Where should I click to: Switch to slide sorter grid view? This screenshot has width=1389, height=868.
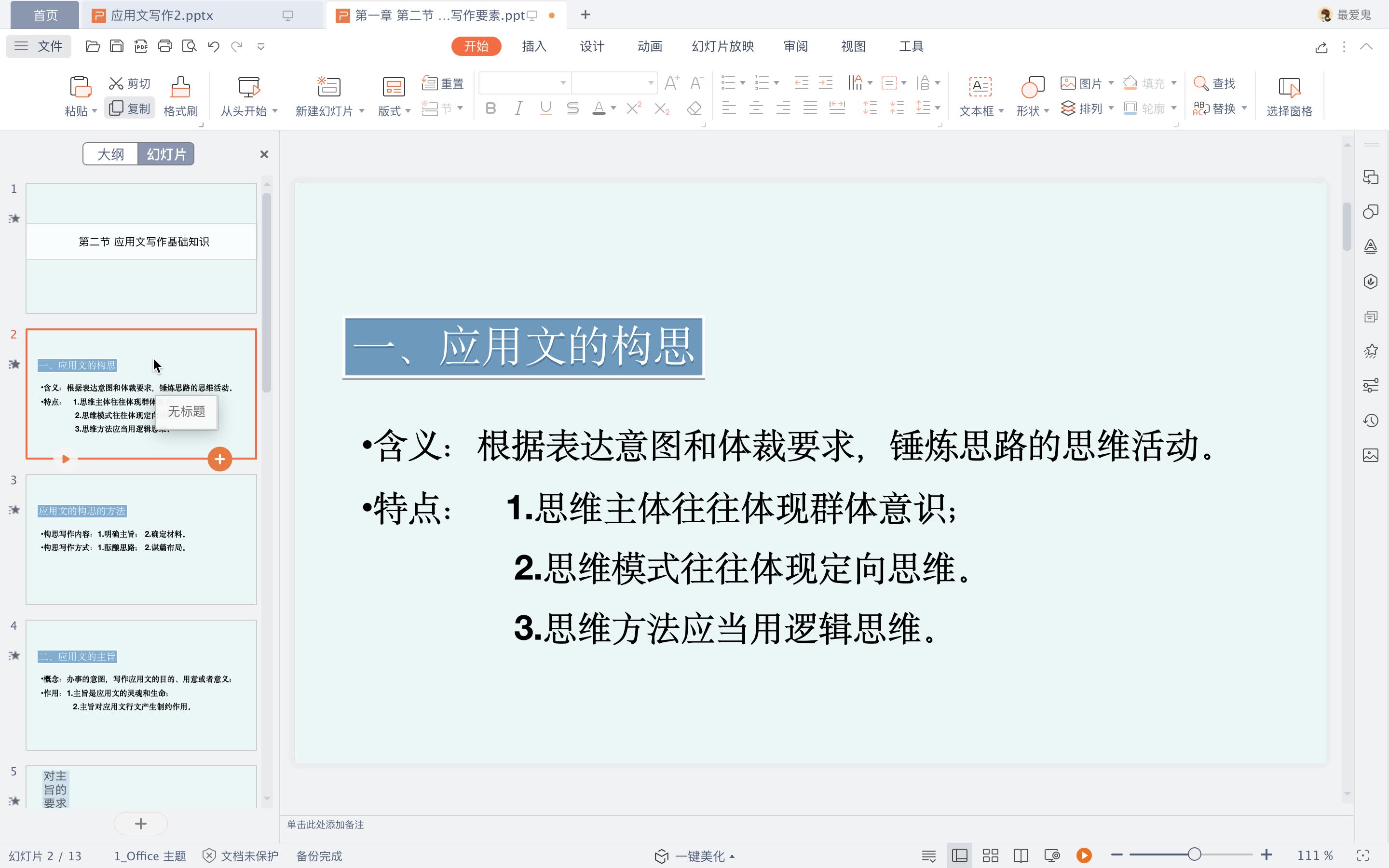(x=990, y=855)
